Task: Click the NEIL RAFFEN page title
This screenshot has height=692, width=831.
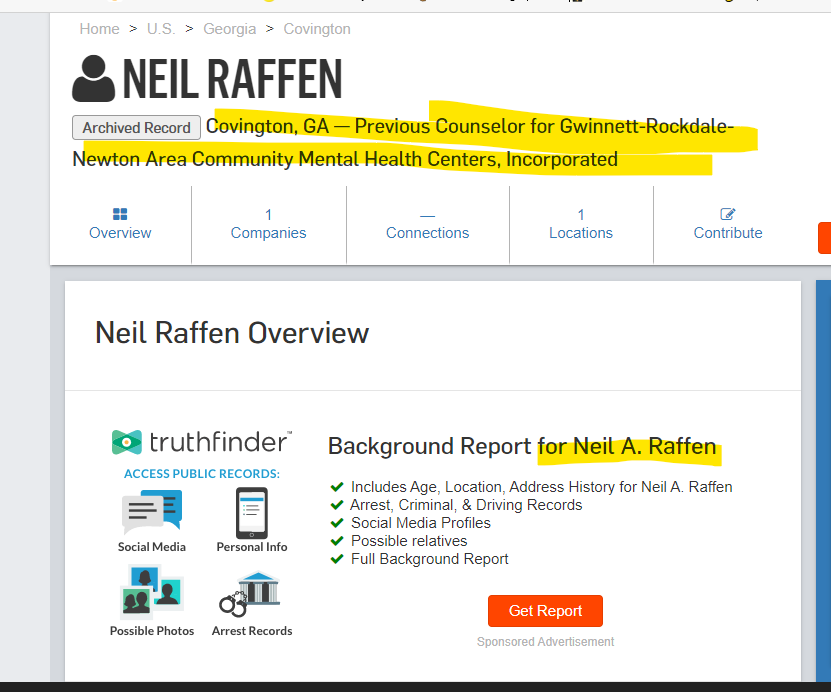Action: coord(232,79)
